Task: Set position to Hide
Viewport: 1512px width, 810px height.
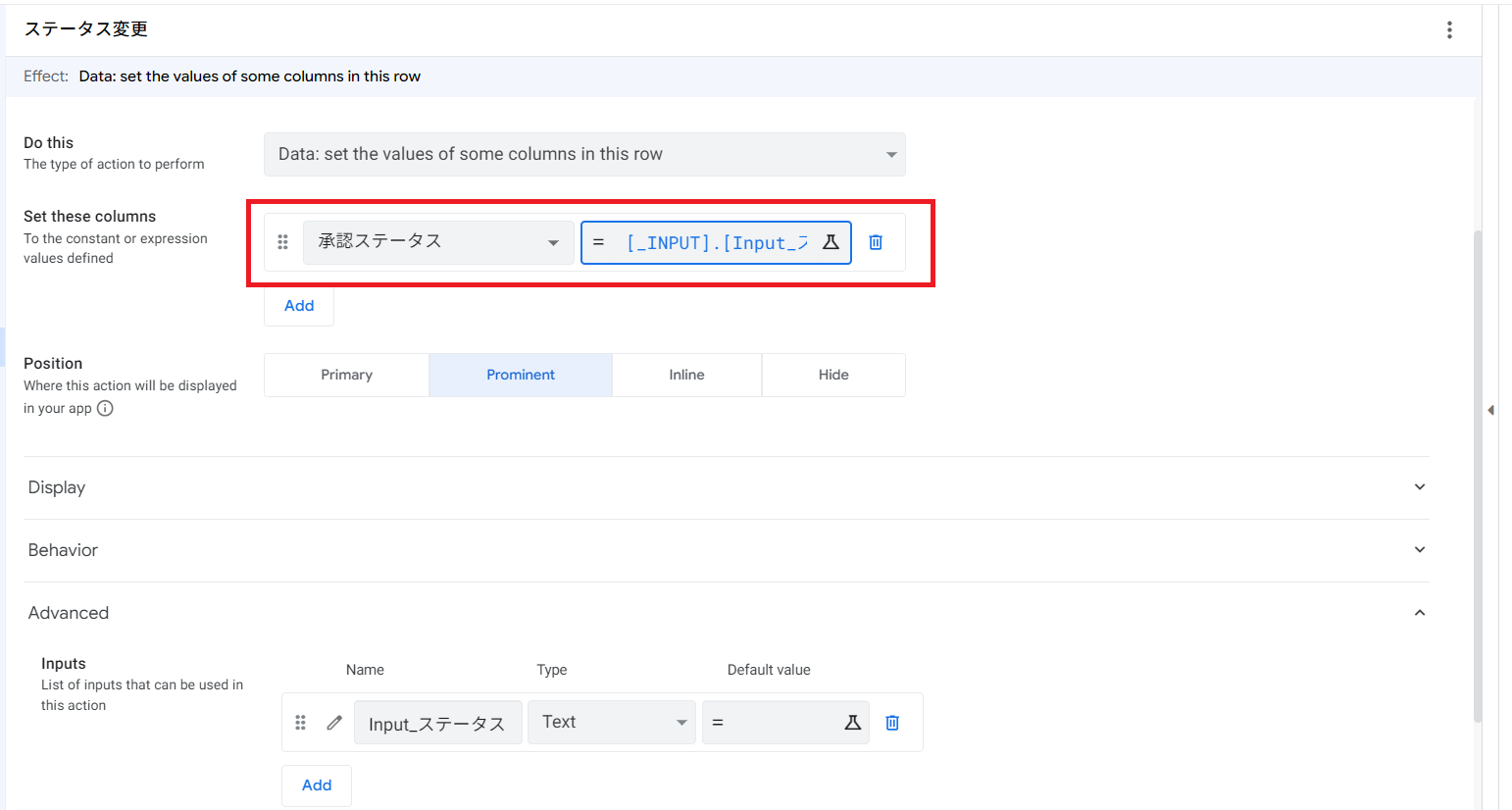Action: [x=833, y=375]
